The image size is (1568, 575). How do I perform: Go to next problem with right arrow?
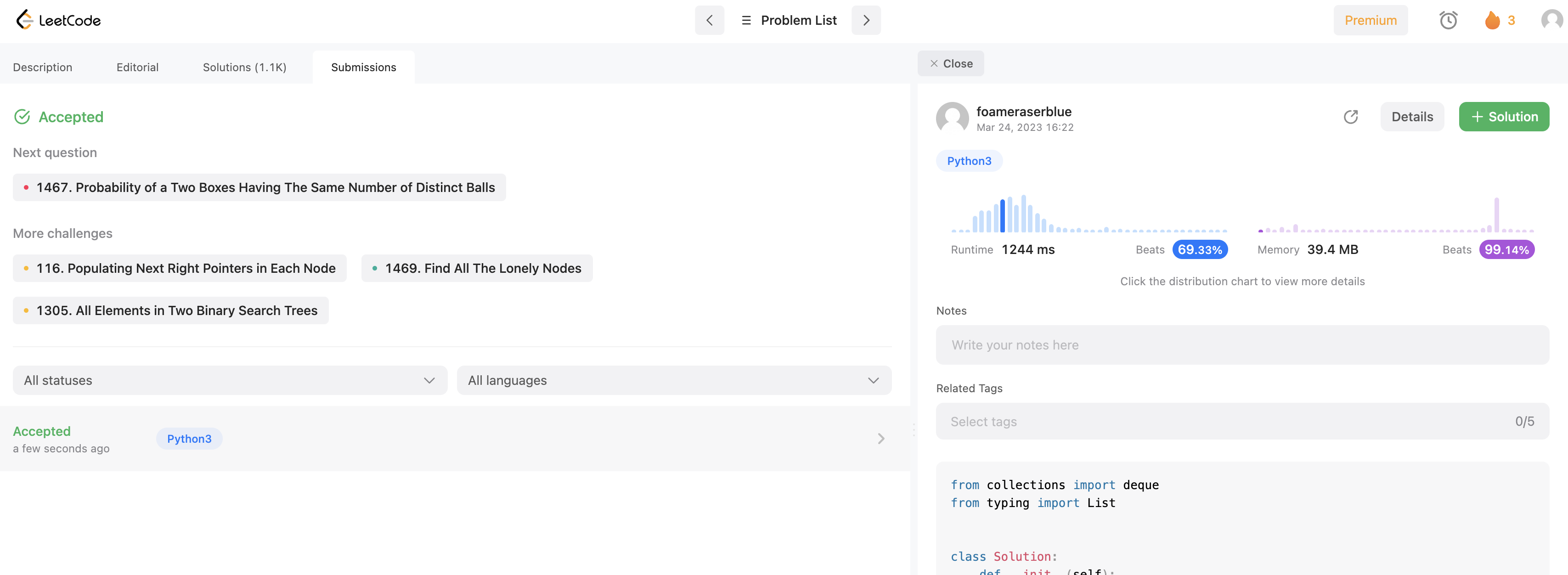click(x=866, y=20)
